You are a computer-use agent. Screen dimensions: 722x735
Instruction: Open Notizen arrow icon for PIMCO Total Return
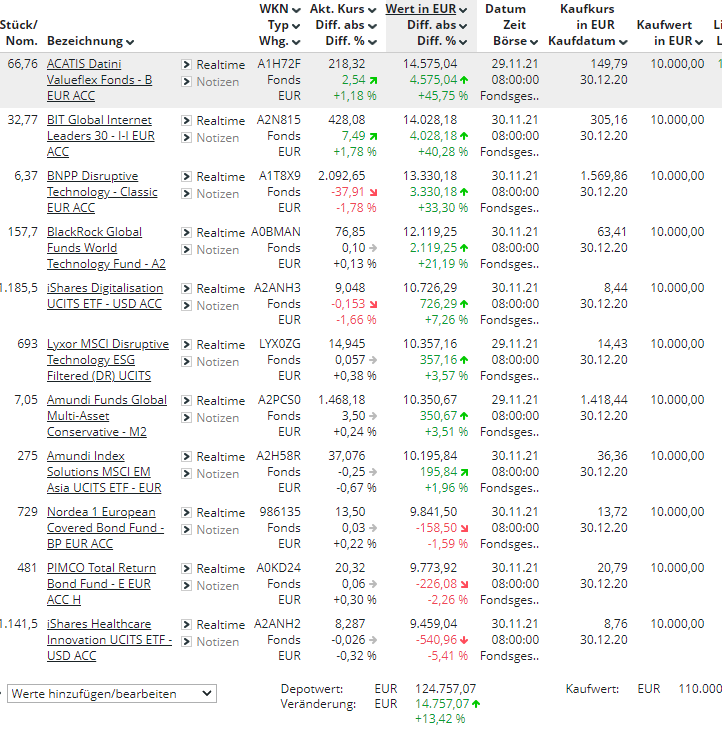pyautogui.click(x=186, y=585)
